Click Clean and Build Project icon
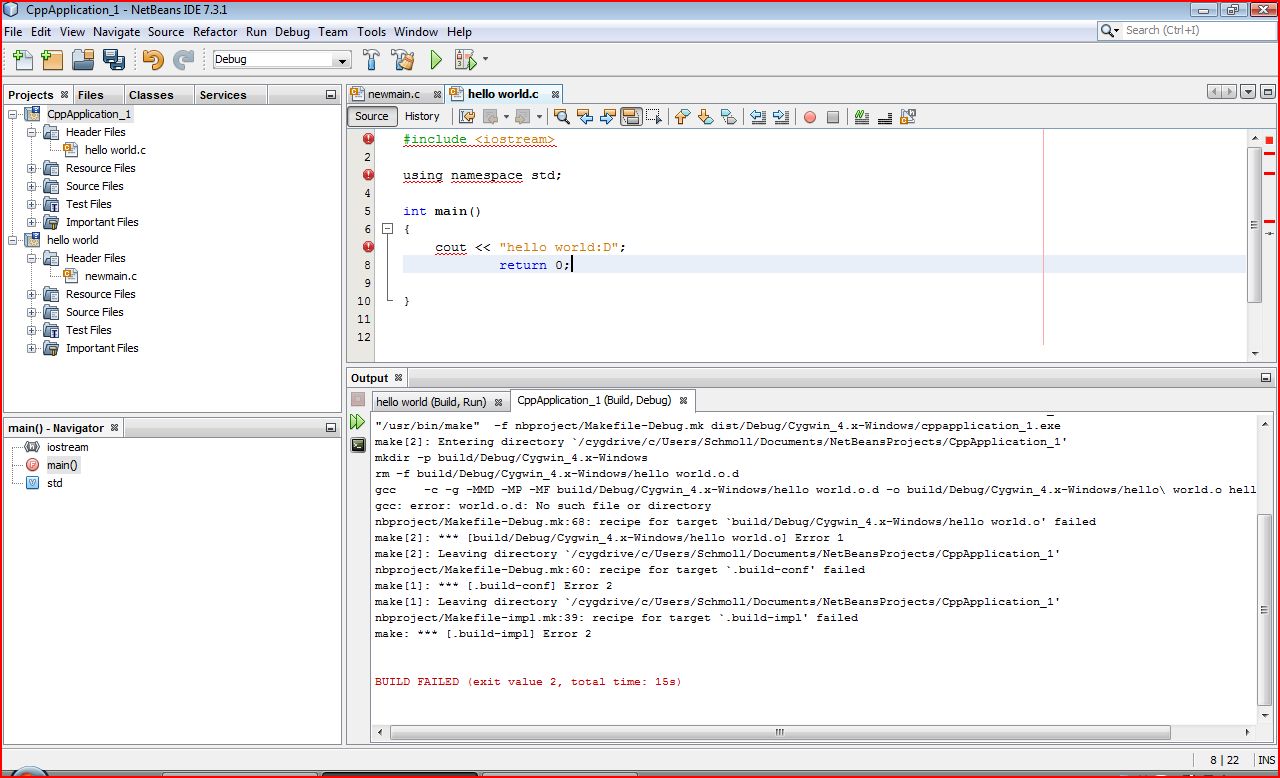1280x778 pixels. tap(403, 60)
